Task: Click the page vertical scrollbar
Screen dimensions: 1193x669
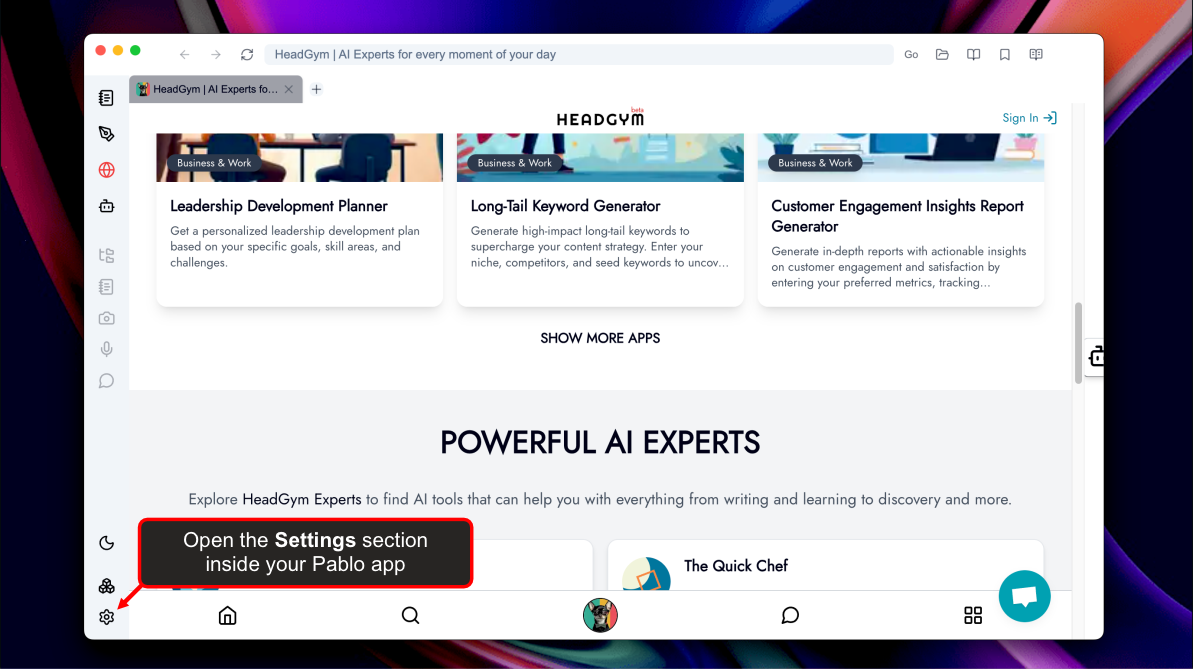Action: pos(1078,343)
